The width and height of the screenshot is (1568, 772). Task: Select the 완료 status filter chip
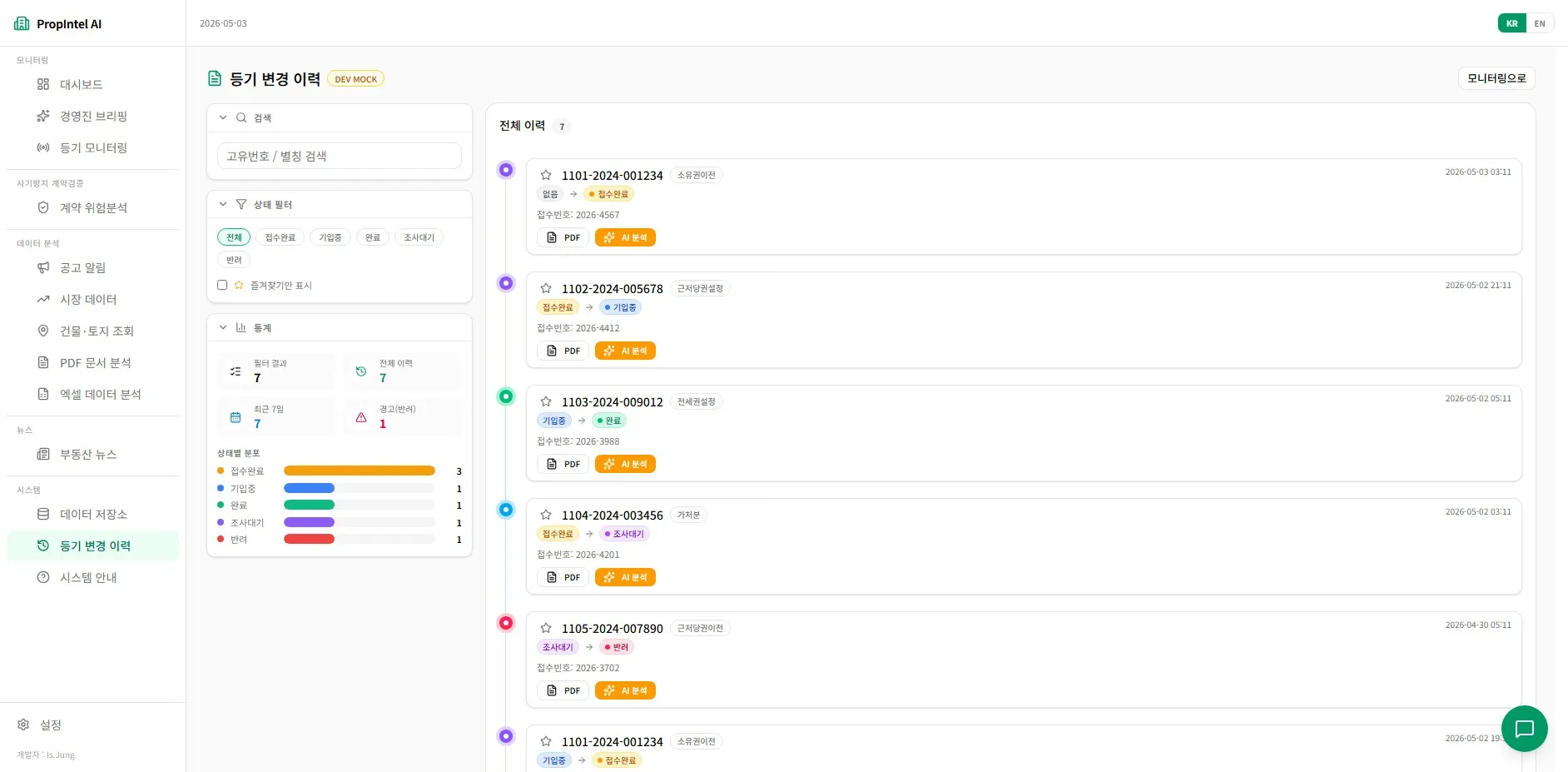[373, 237]
